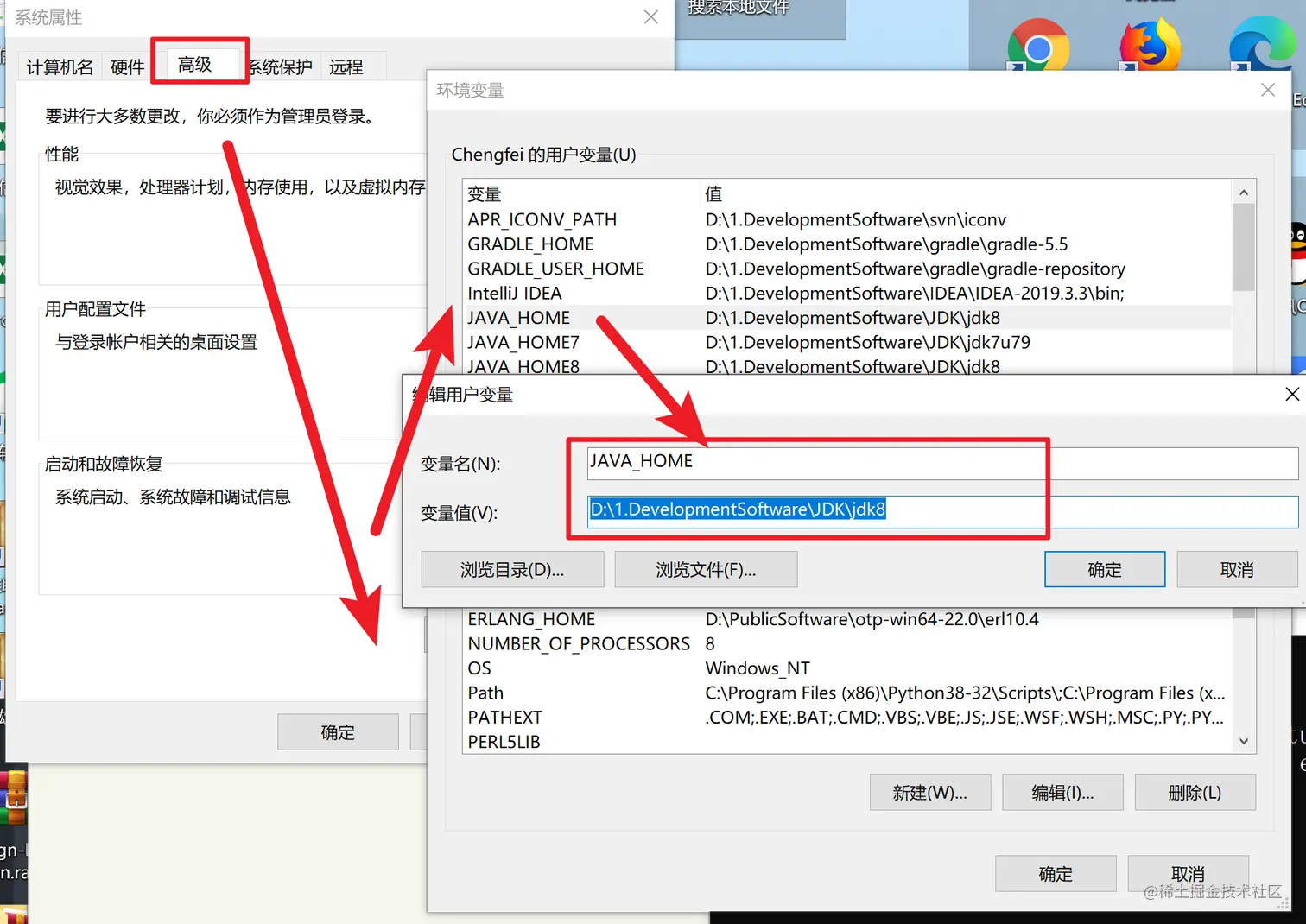Select the APR_ICONV_PATH user variable row
Screen dimensions: 1306x924
click(x=847, y=219)
